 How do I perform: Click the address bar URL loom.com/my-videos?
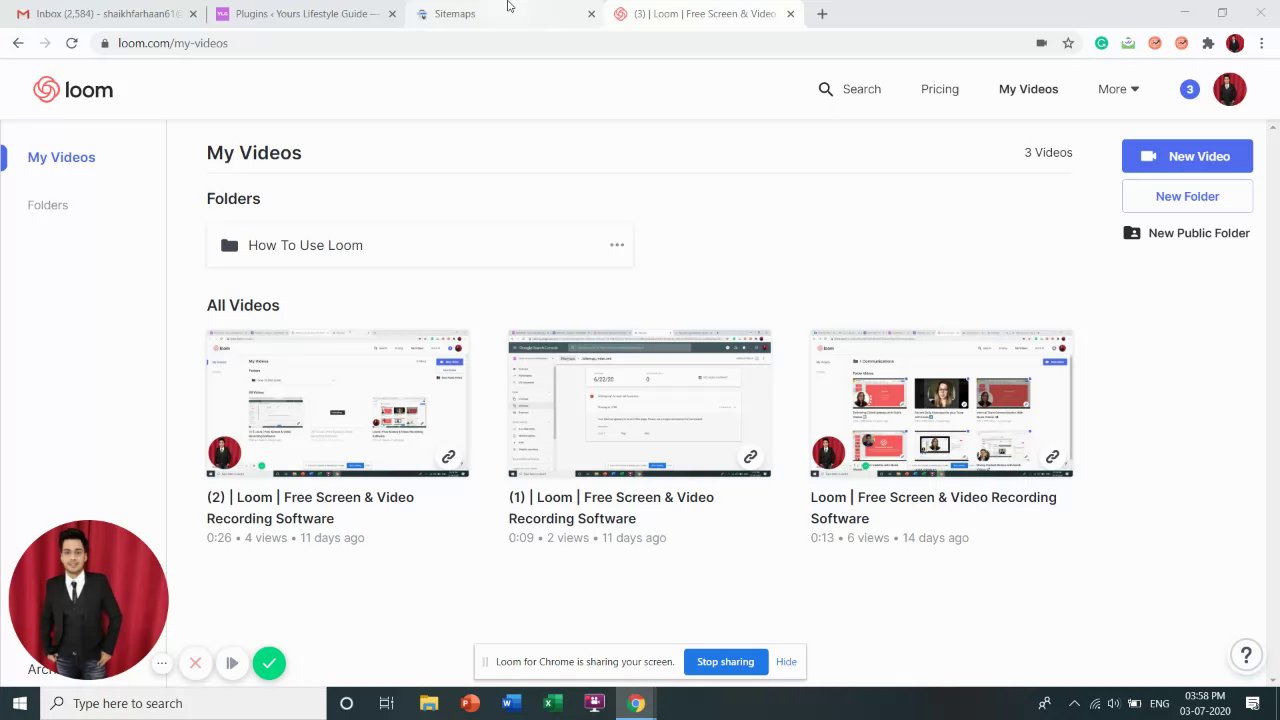point(173,43)
